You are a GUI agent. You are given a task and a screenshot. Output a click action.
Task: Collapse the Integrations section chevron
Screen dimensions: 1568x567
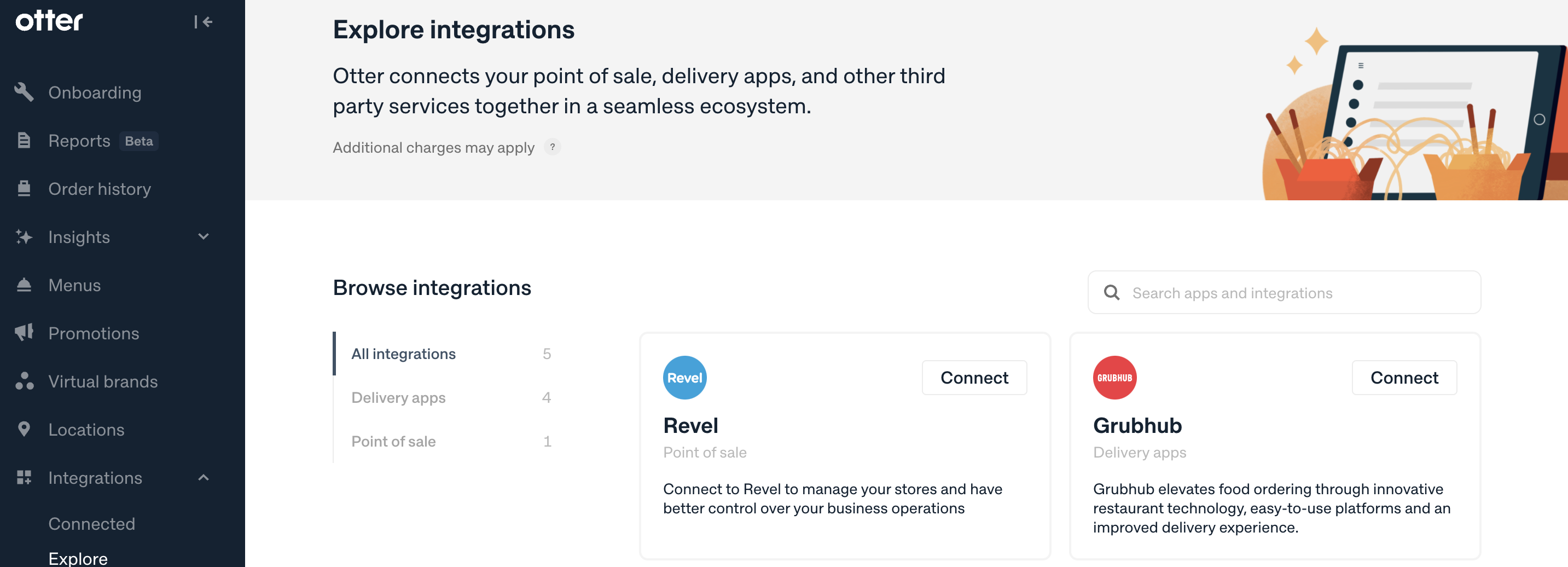pos(204,477)
